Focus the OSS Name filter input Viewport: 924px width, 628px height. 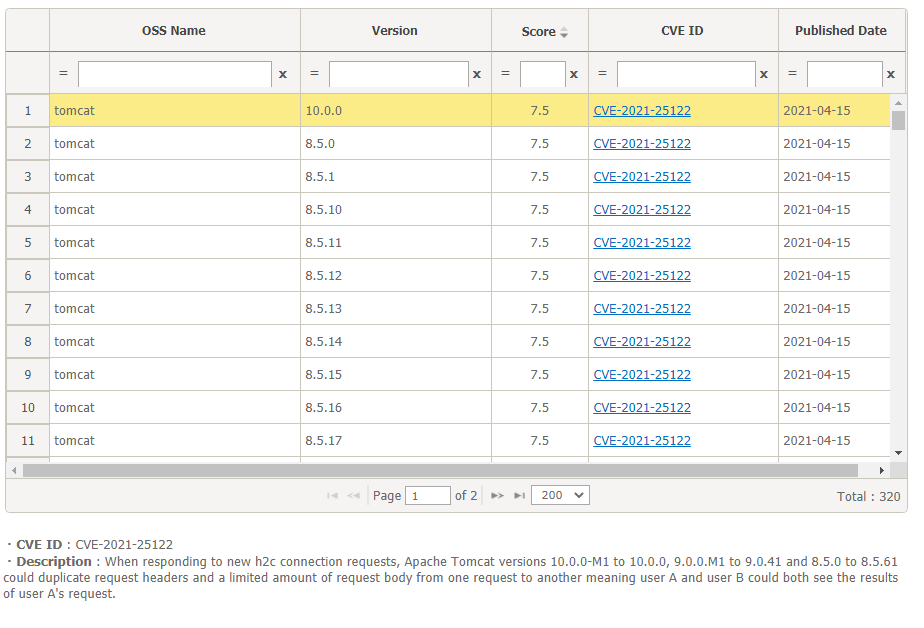point(175,74)
